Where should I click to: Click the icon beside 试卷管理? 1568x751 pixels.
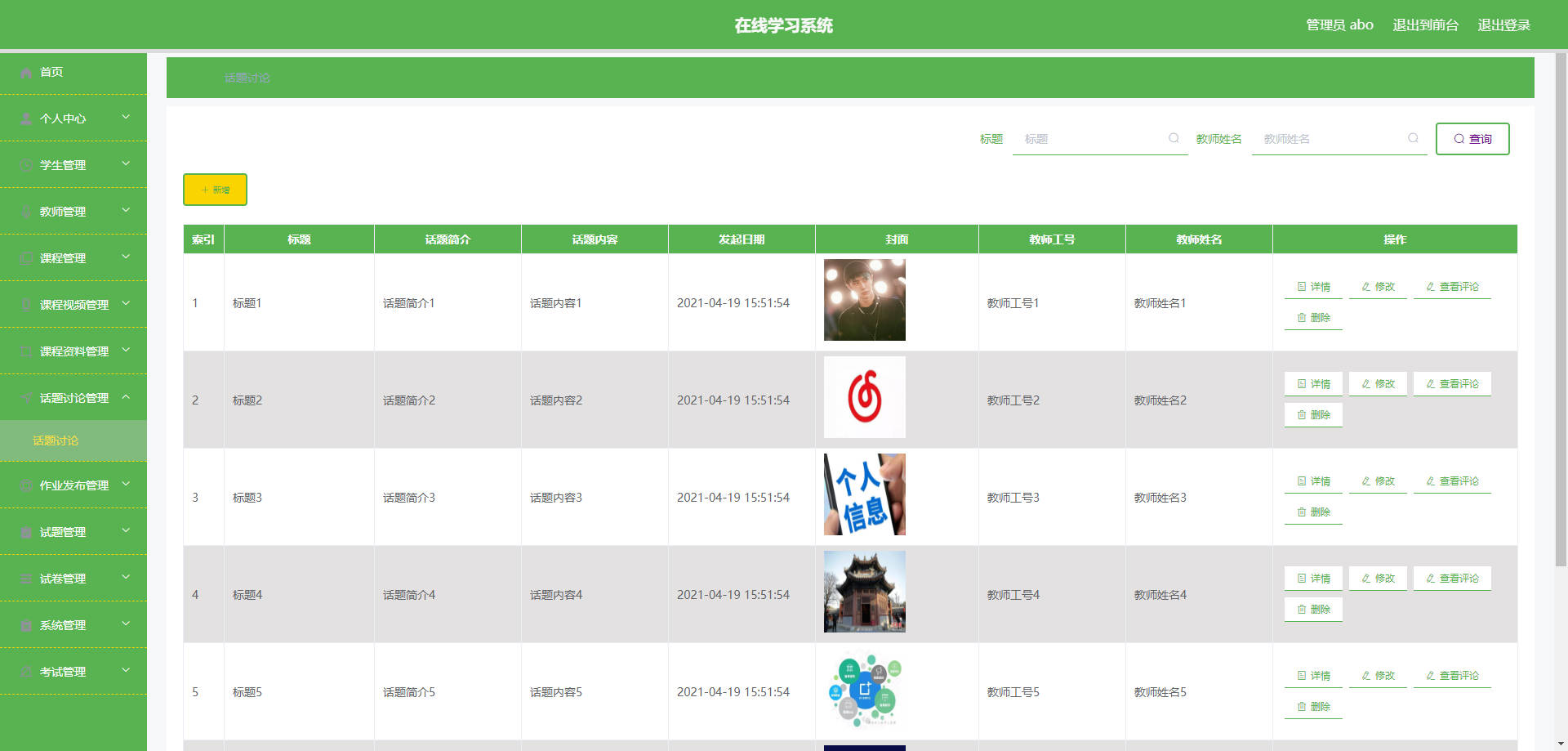click(26, 579)
